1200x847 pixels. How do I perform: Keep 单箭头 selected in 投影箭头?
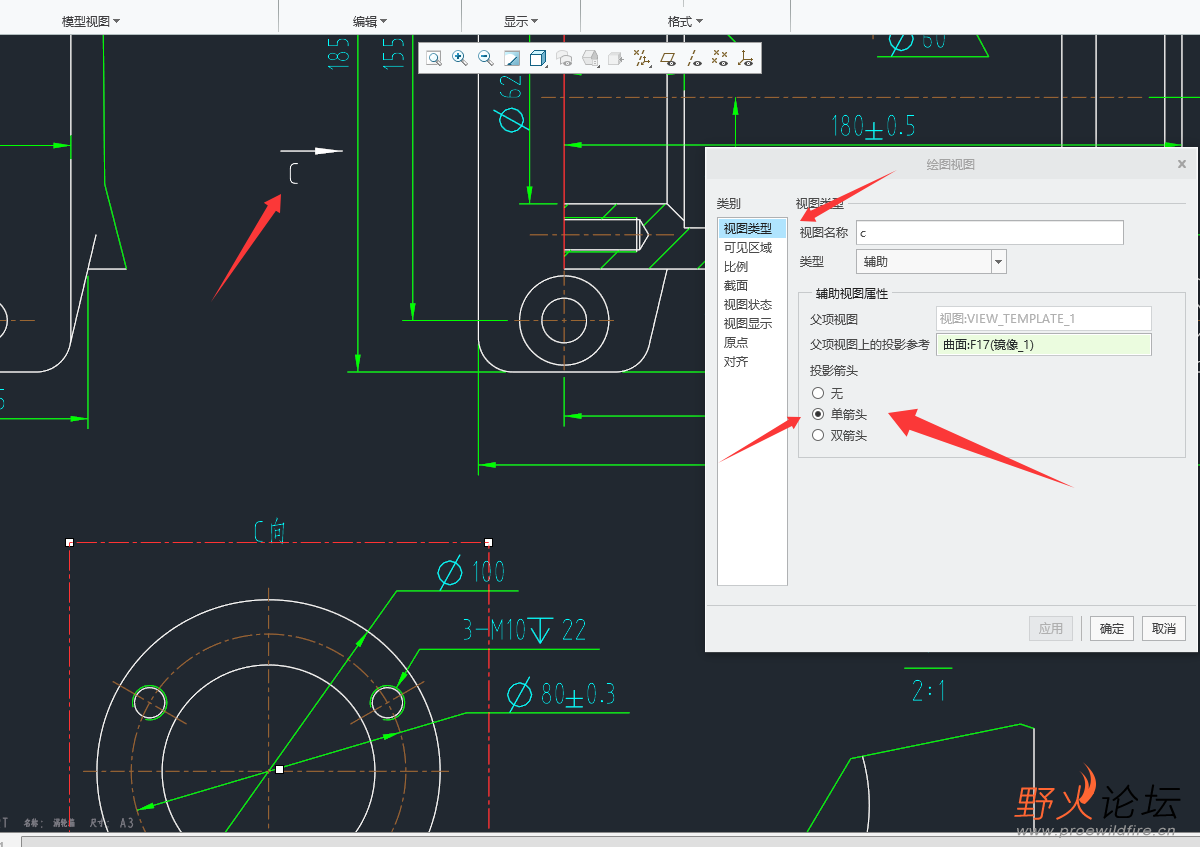(x=817, y=414)
